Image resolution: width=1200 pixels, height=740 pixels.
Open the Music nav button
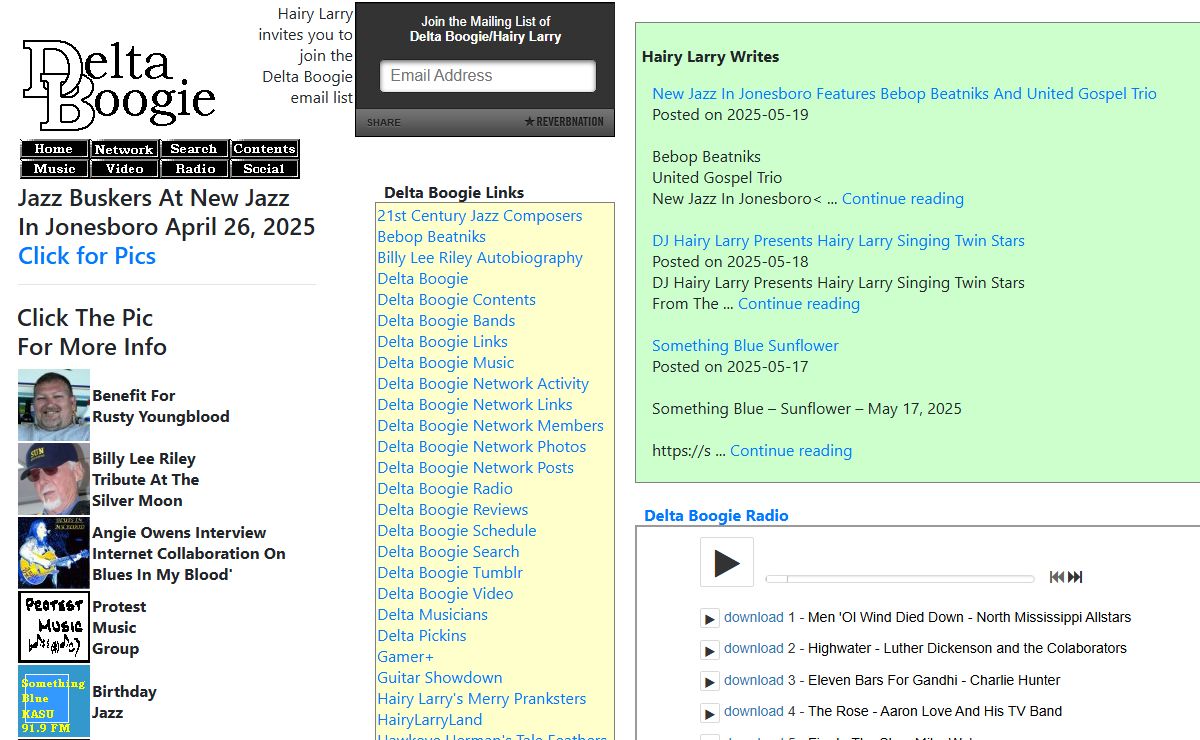tap(54, 169)
